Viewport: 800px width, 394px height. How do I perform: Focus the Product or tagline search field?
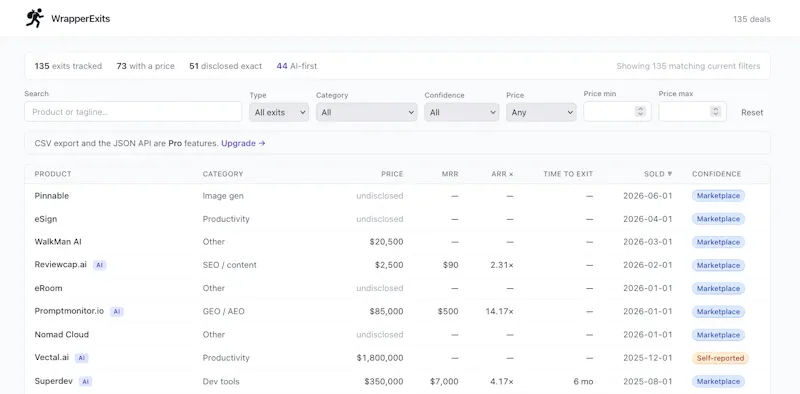tap(133, 112)
